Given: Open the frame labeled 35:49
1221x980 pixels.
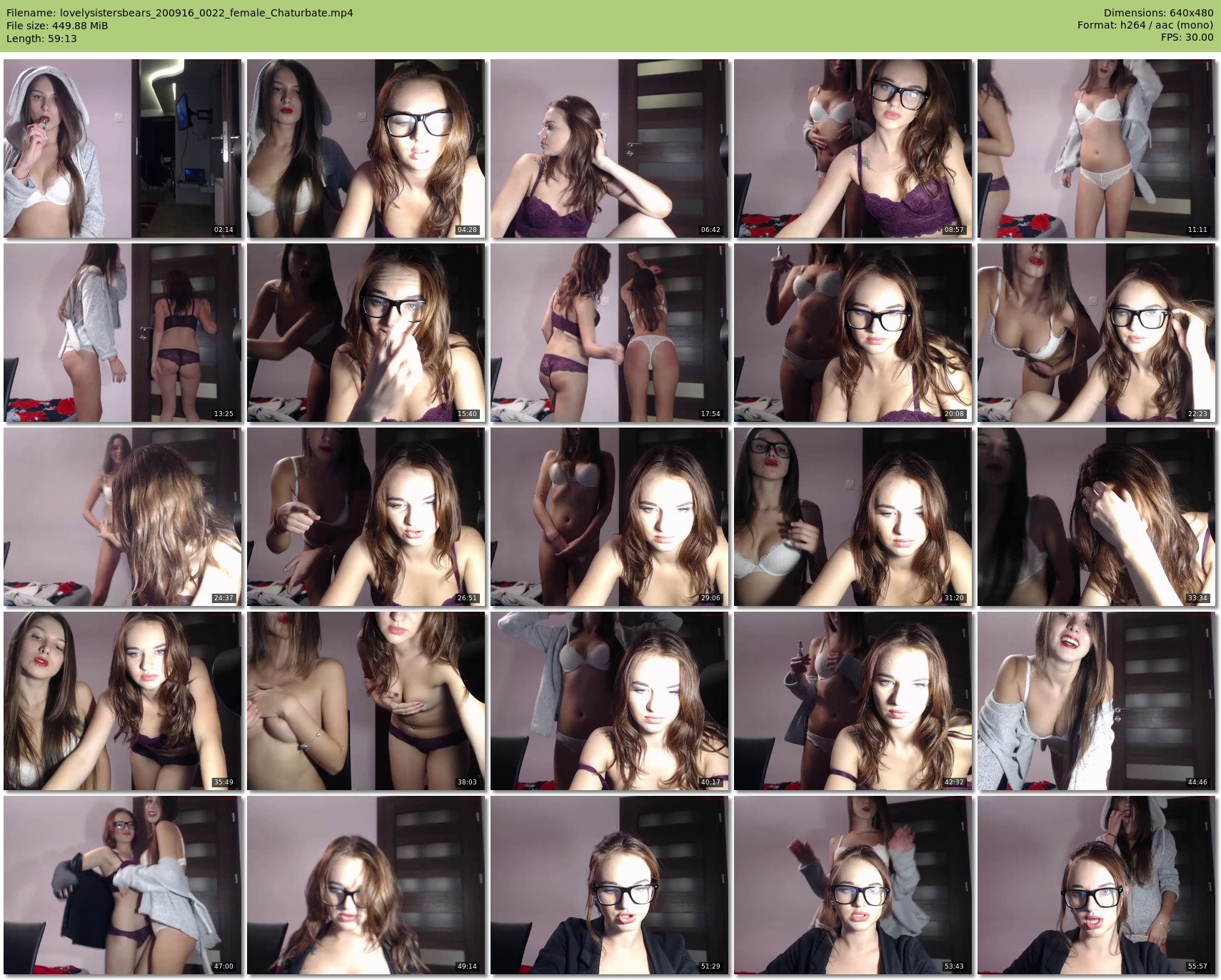Looking at the screenshot, I should pos(122,701).
